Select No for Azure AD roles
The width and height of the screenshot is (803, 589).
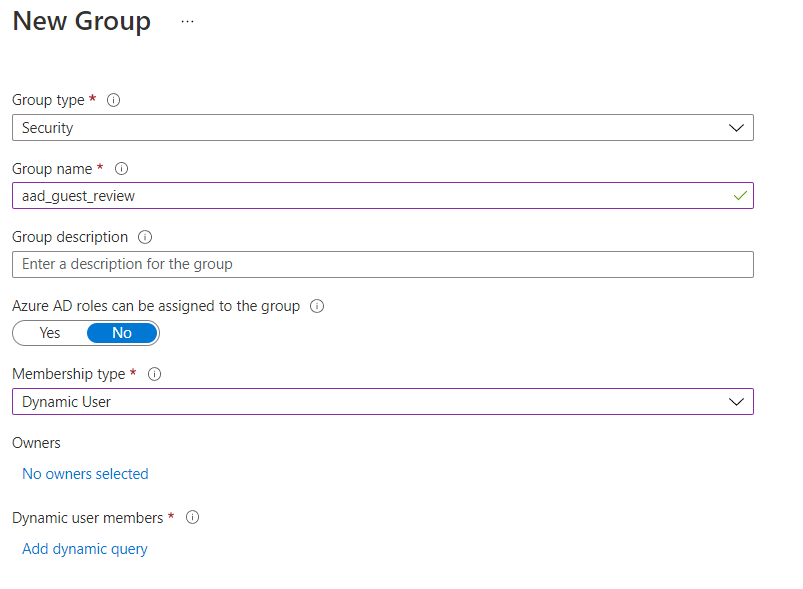tap(122, 333)
